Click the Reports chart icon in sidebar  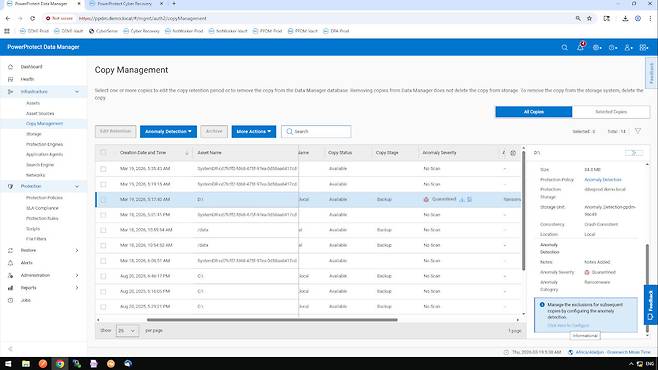10,288
